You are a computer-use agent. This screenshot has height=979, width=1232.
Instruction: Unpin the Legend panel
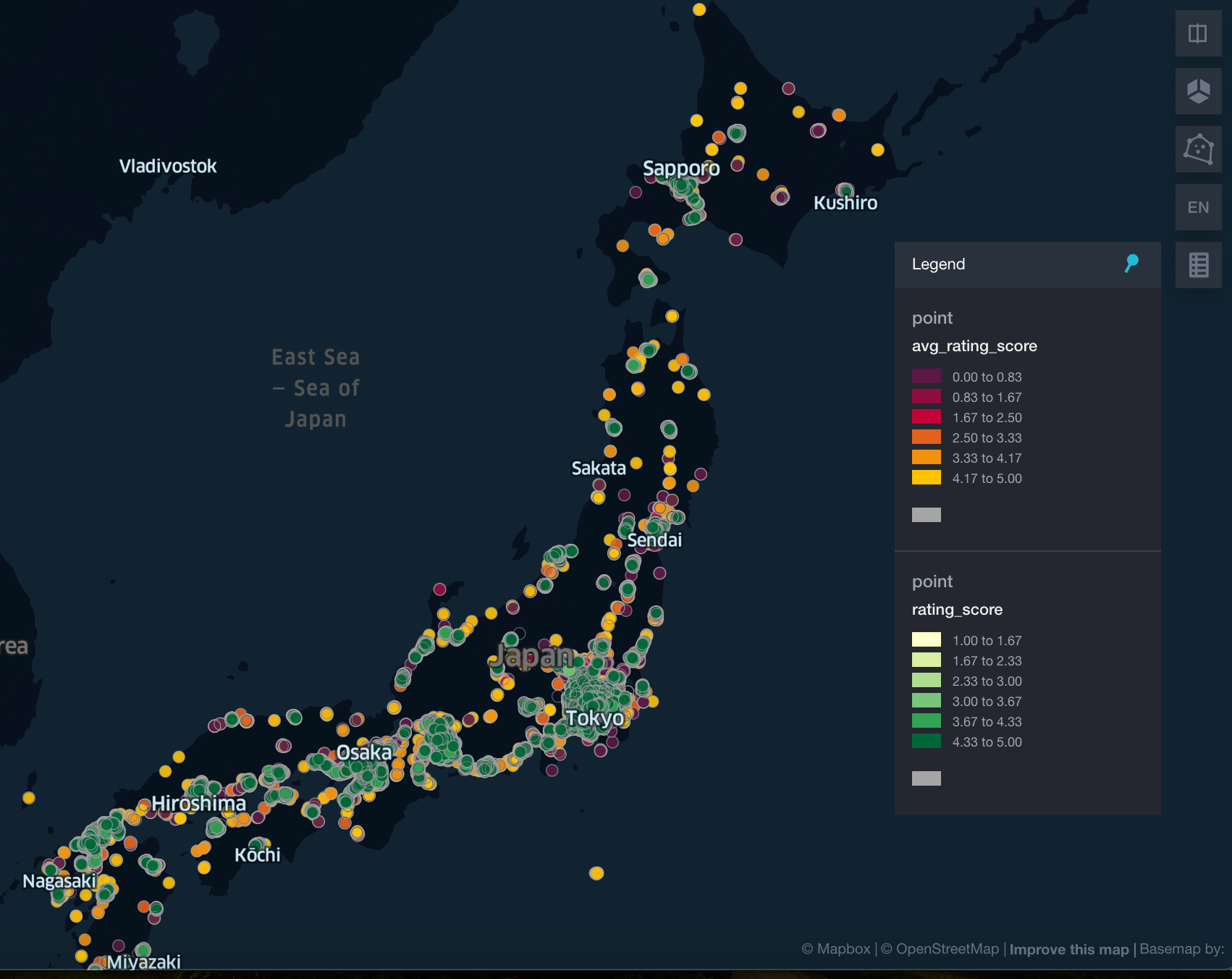(1131, 264)
